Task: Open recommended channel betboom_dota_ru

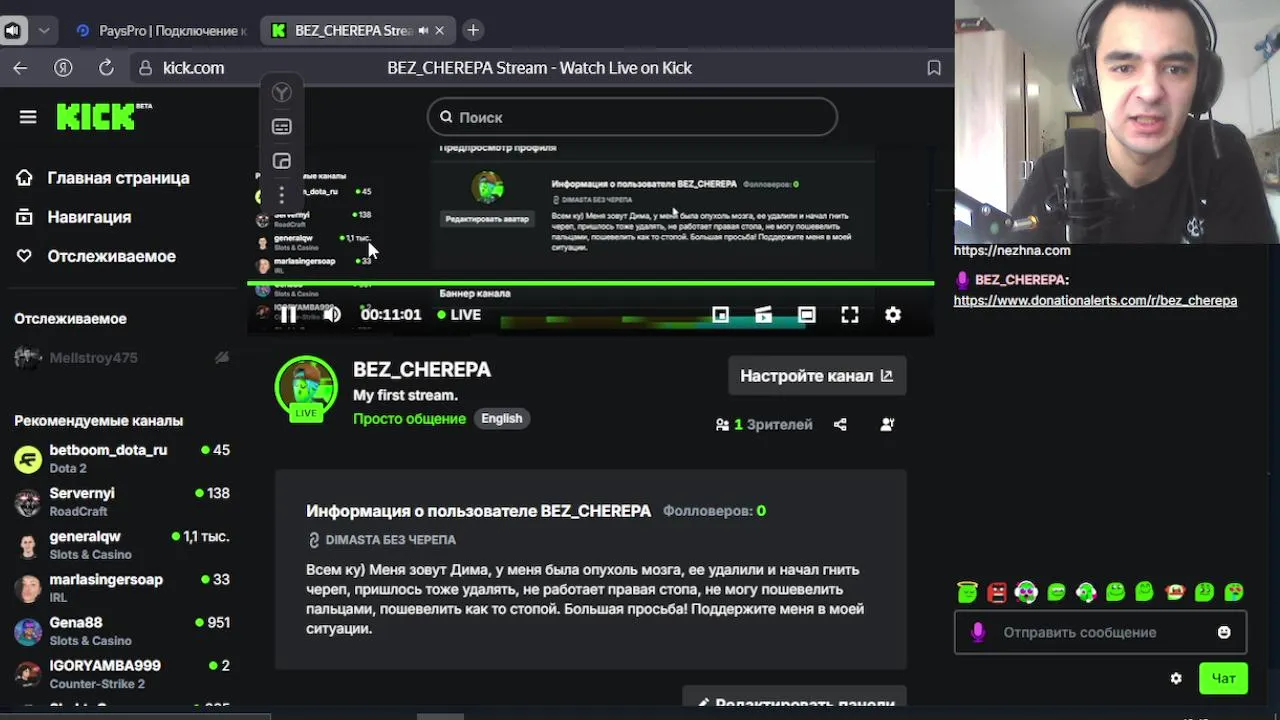Action: click(122, 459)
